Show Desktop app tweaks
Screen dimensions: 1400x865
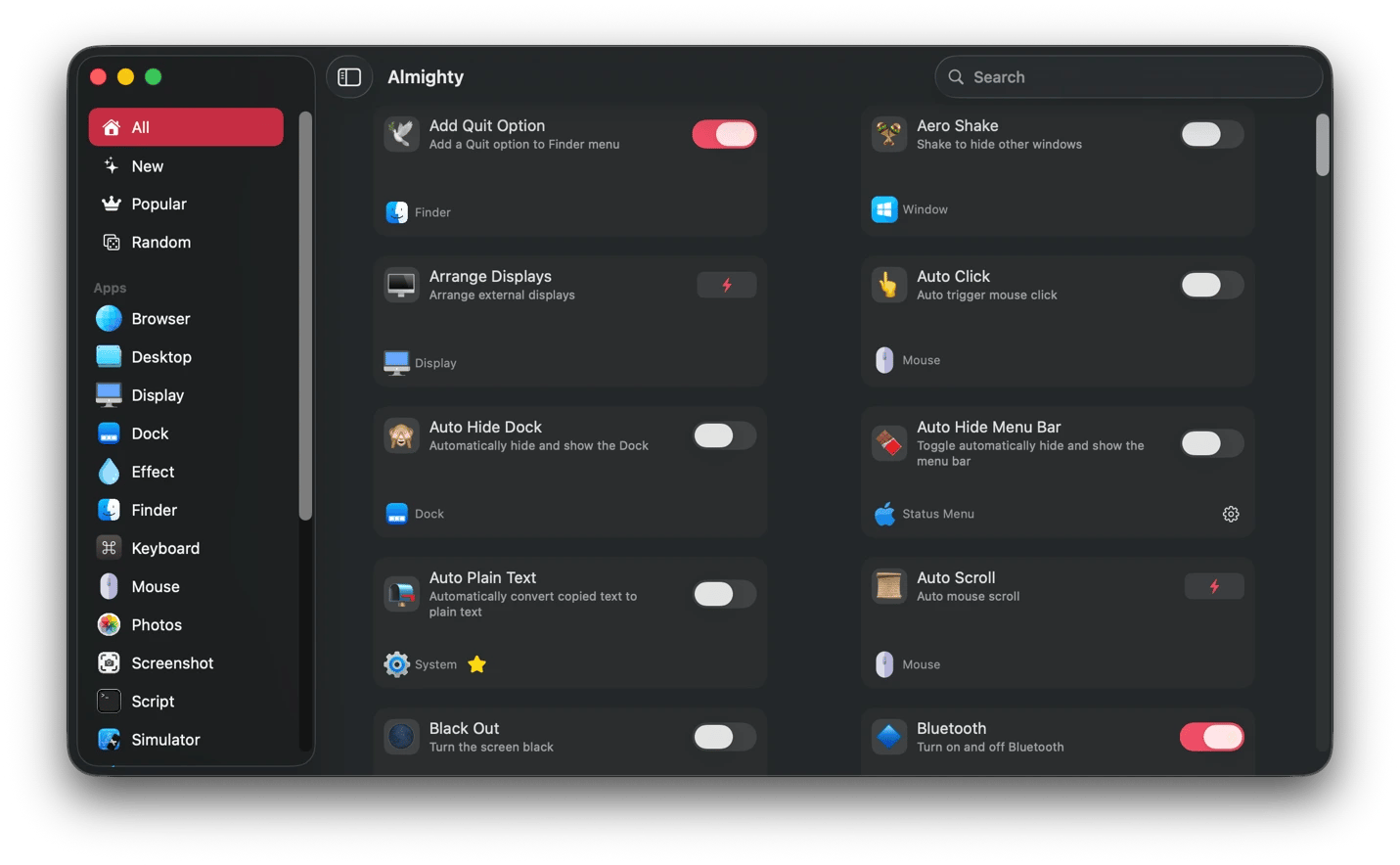(186, 357)
